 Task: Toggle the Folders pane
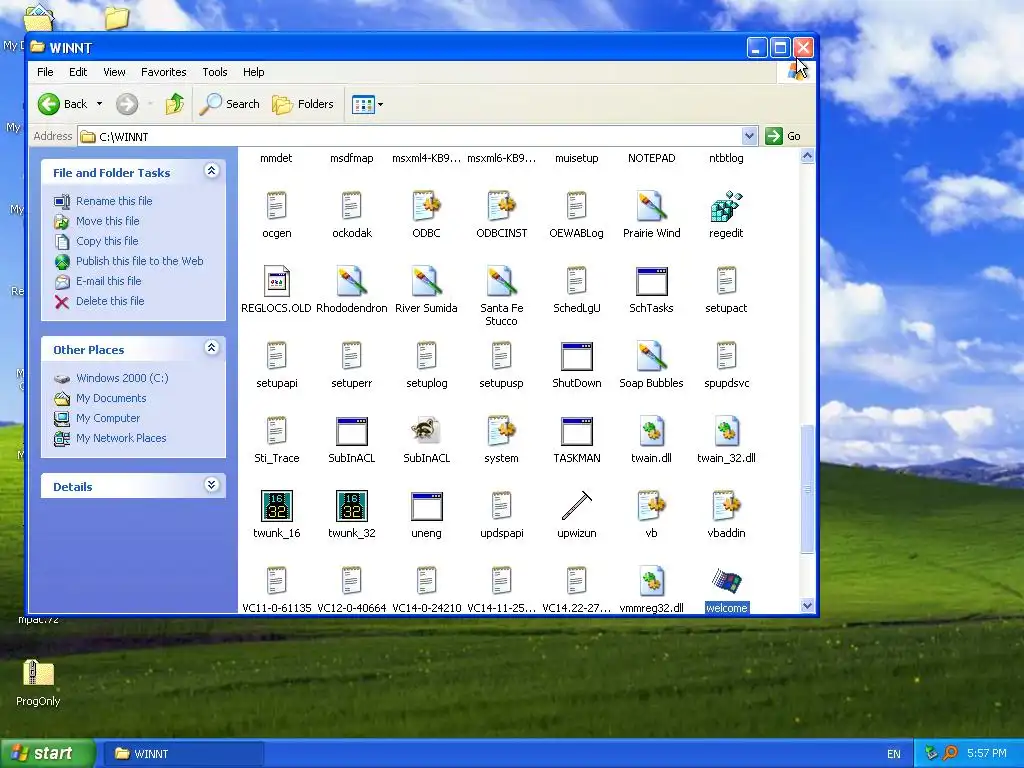(x=302, y=104)
